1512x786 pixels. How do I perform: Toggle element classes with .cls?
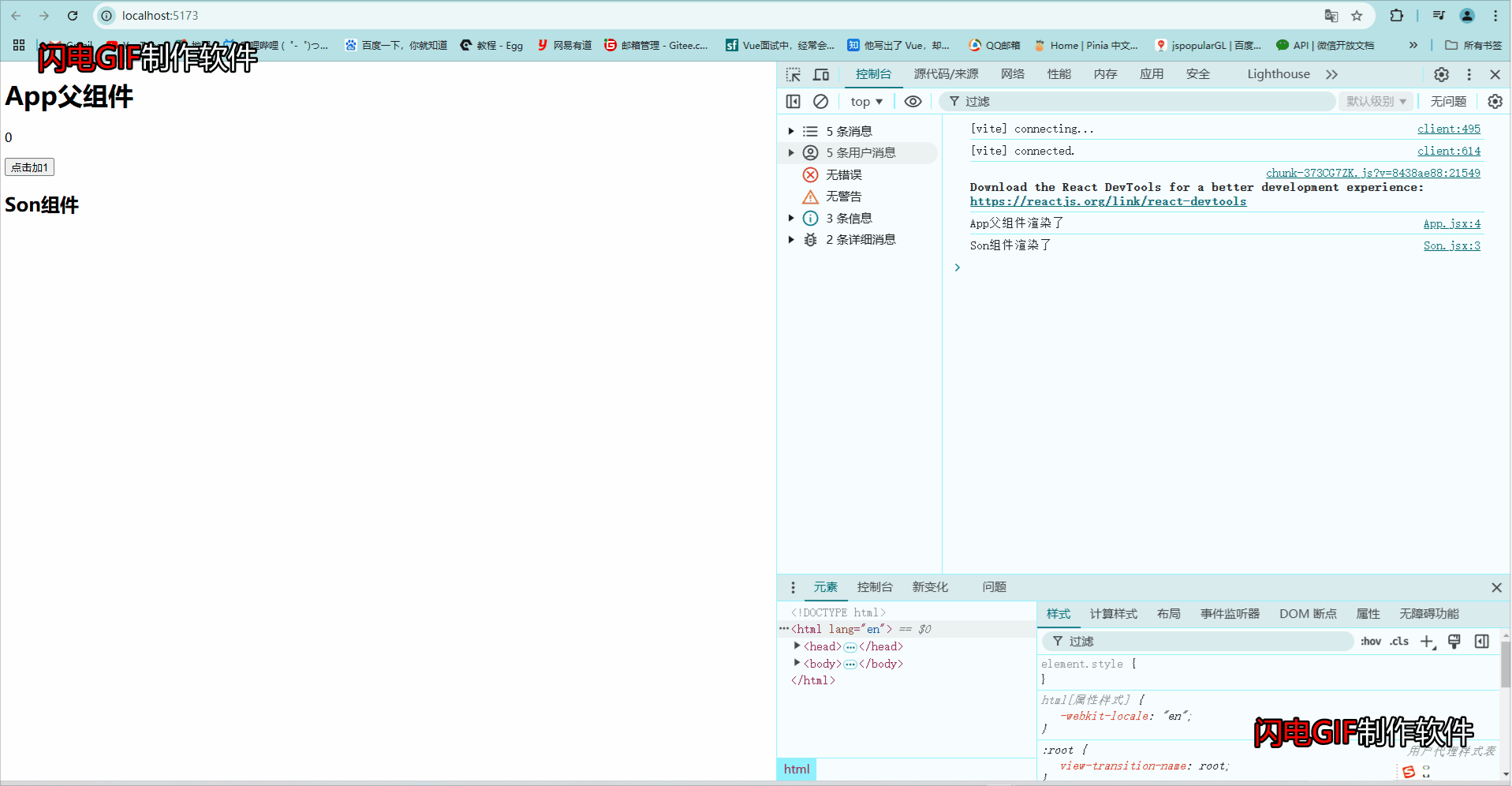pos(1398,641)
